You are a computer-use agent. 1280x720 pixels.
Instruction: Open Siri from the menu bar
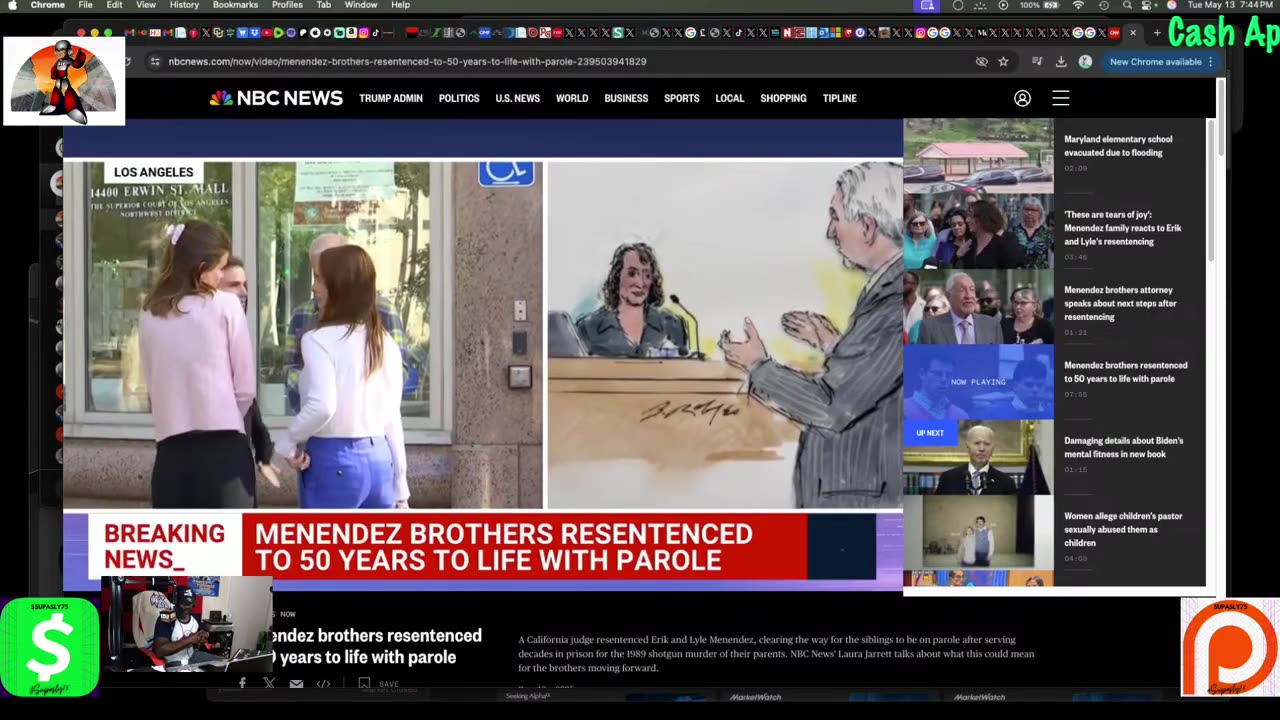tap(1172, 5)
